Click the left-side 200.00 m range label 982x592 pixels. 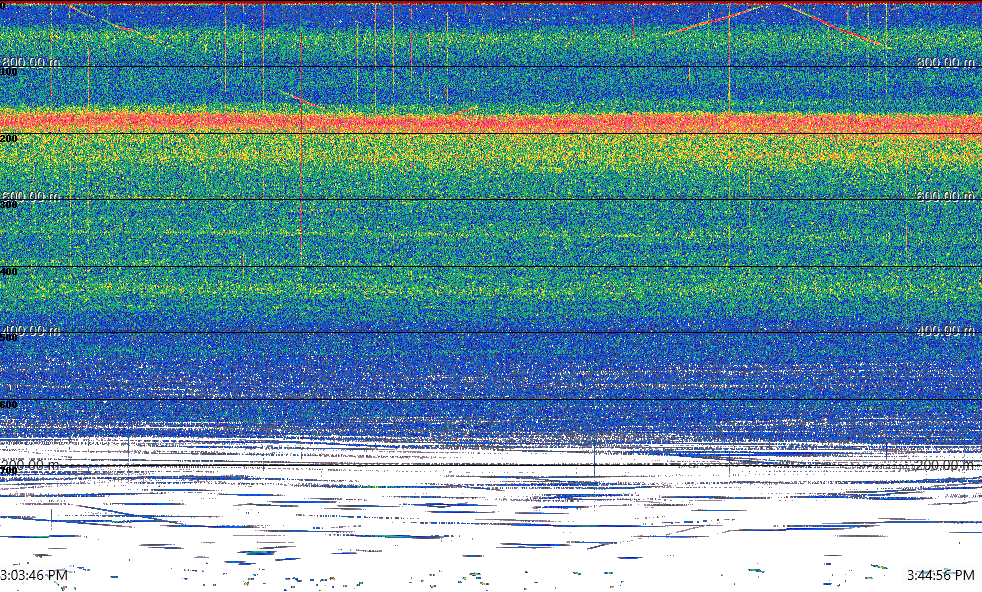[x=31, y=465]
